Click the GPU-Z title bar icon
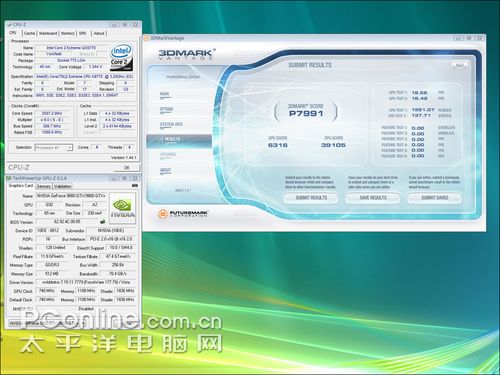The image size is (500, 375). click(10, 178)
